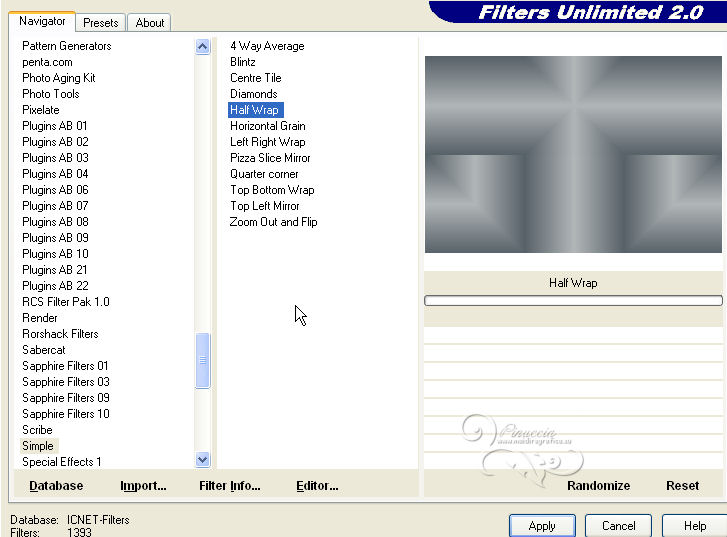Click the filter preview image
Viewport: 727px width, 537px height.
[x=573, y=154]
